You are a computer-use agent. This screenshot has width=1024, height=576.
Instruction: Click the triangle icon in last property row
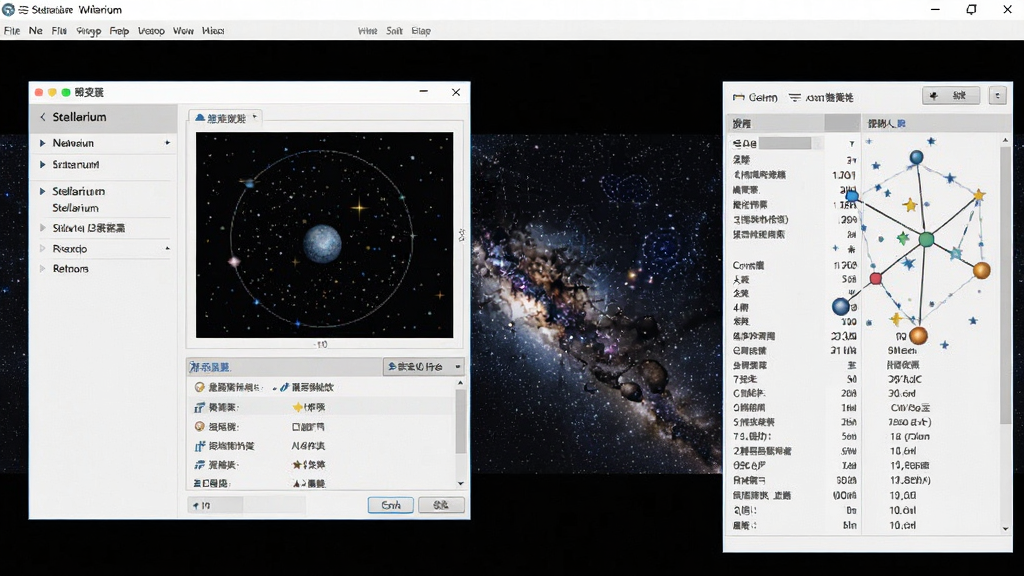click(x=297, y=484)
